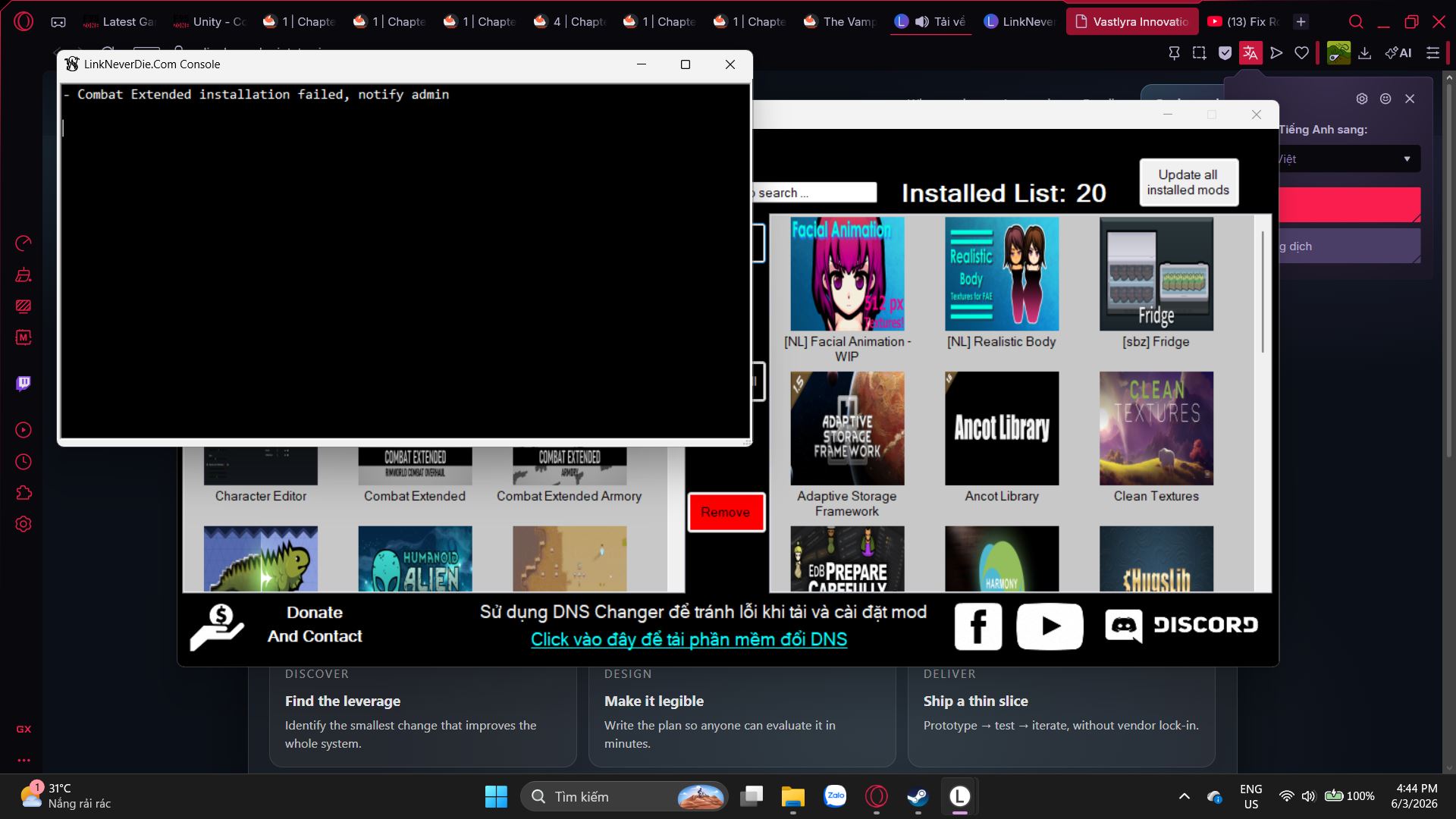Select the [sbz] Fridge mod thumbnail
Viewport: 1456px width, 819px height.
click(1156, 274)
